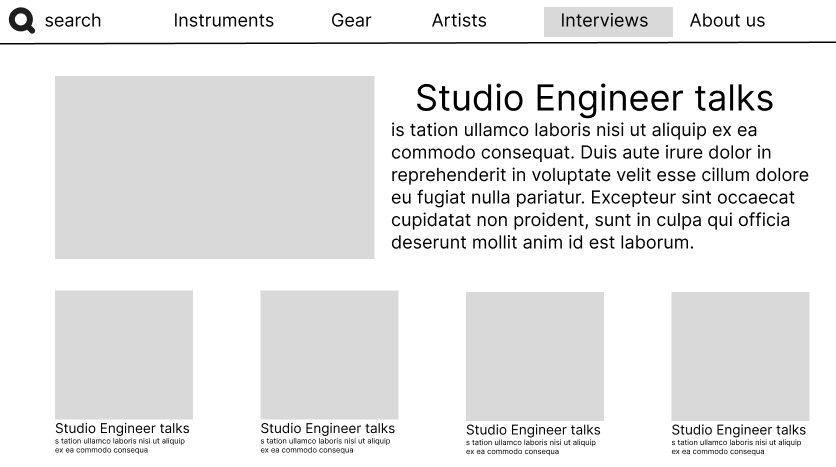Viewport: 836px width, 467px height.
Task: Open the large featured image placeholder
Action: (x=214, y=167)
